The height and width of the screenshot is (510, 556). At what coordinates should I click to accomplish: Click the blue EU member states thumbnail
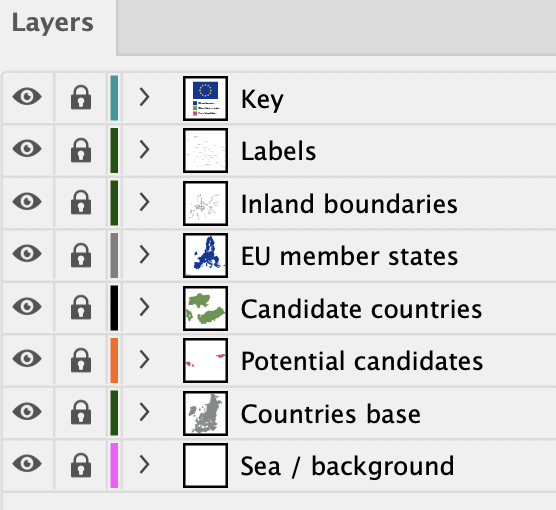tap(205, 255)
